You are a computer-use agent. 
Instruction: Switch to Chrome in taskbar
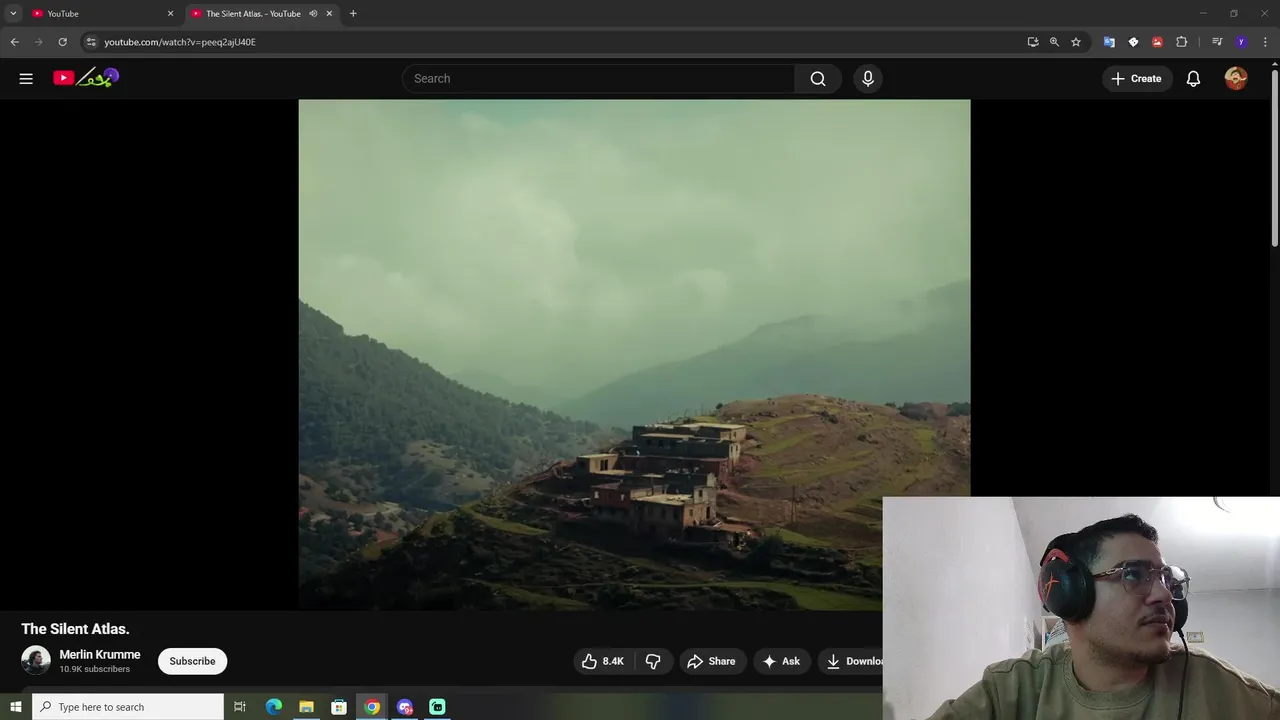point(372,707)
